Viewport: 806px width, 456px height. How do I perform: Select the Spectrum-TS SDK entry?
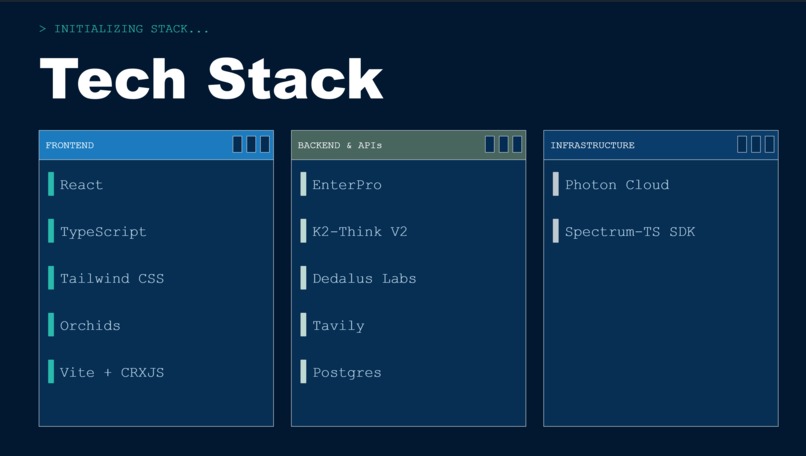tap(630, 232)
